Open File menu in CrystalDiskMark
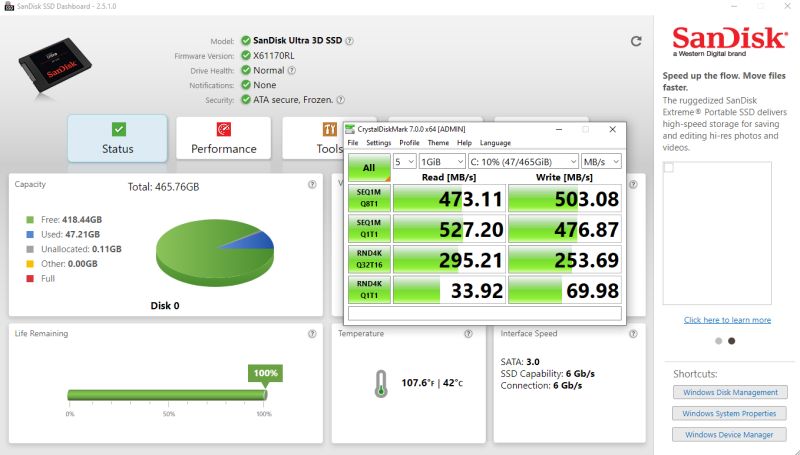 (x=353, y=143)
